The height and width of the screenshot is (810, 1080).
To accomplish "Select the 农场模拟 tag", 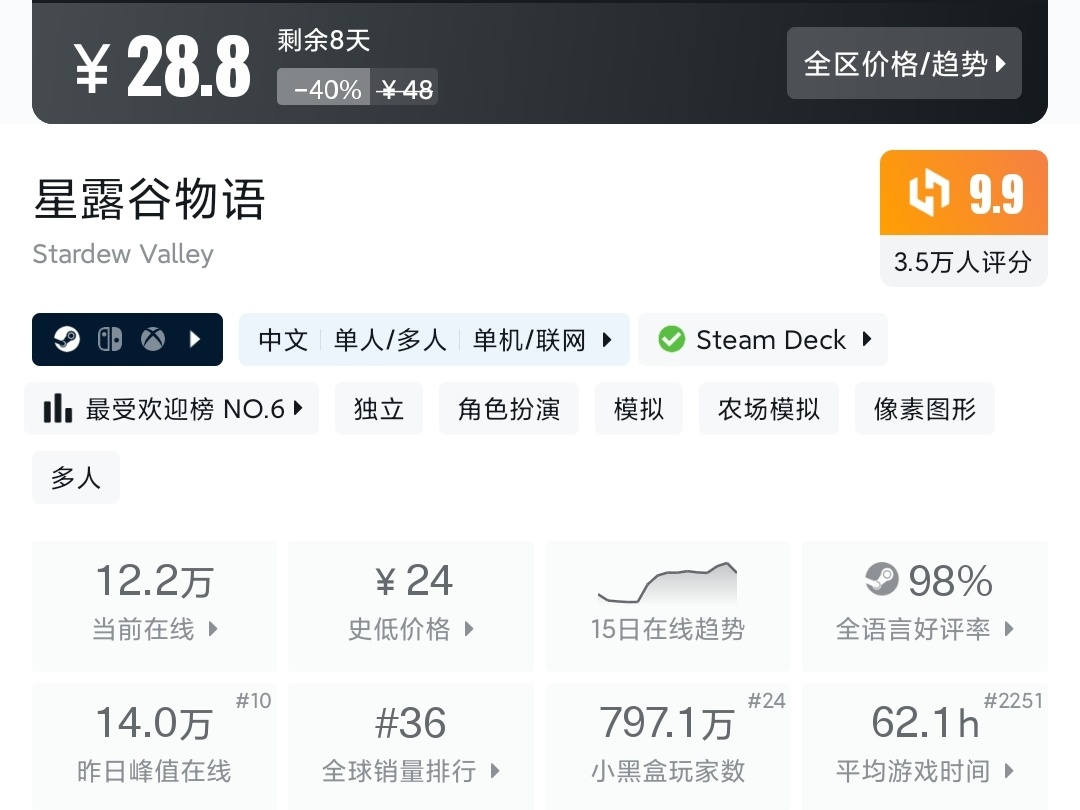I will coord(769,409).
